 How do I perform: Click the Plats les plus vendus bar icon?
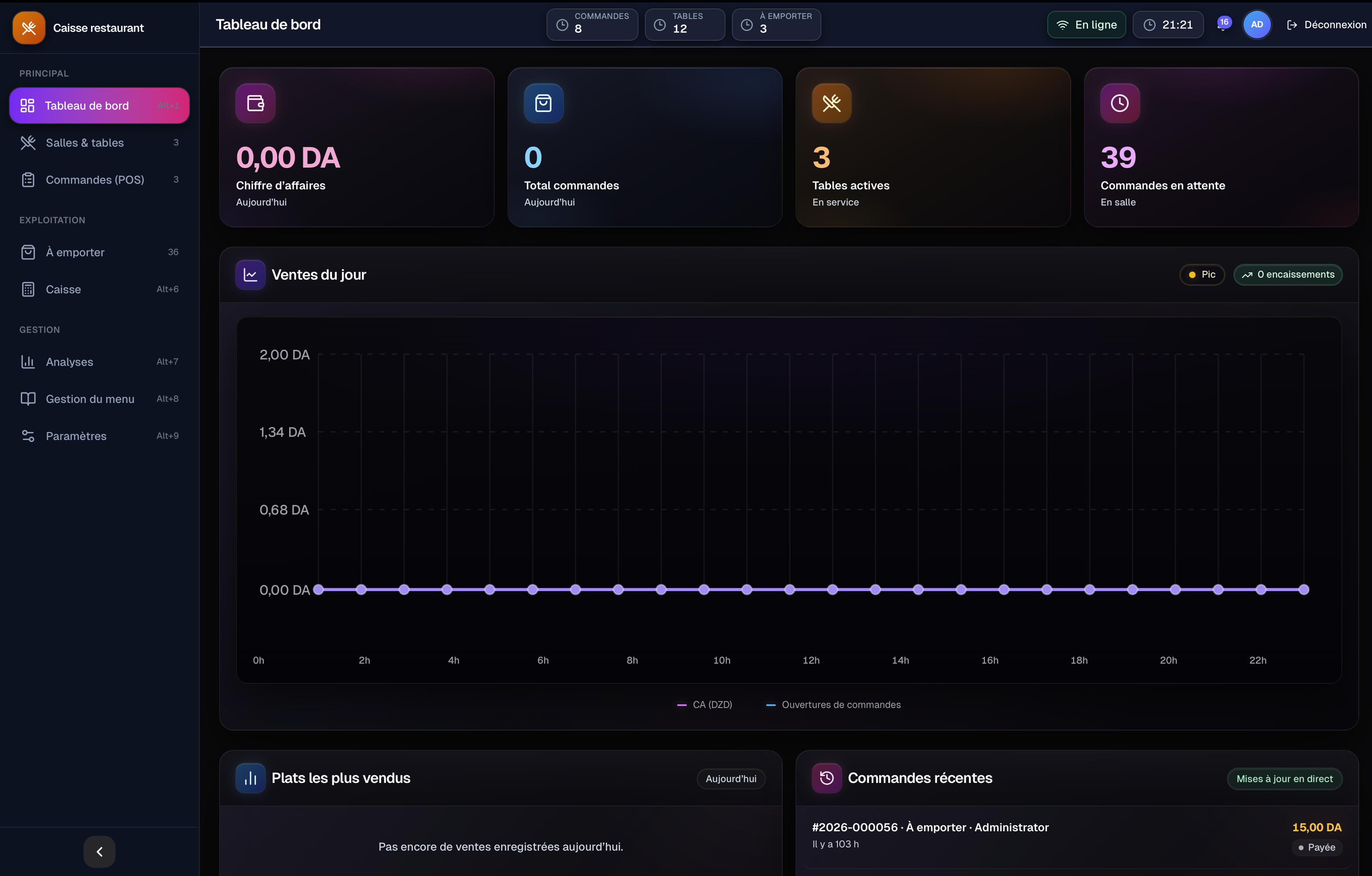[x=250, y=778]
